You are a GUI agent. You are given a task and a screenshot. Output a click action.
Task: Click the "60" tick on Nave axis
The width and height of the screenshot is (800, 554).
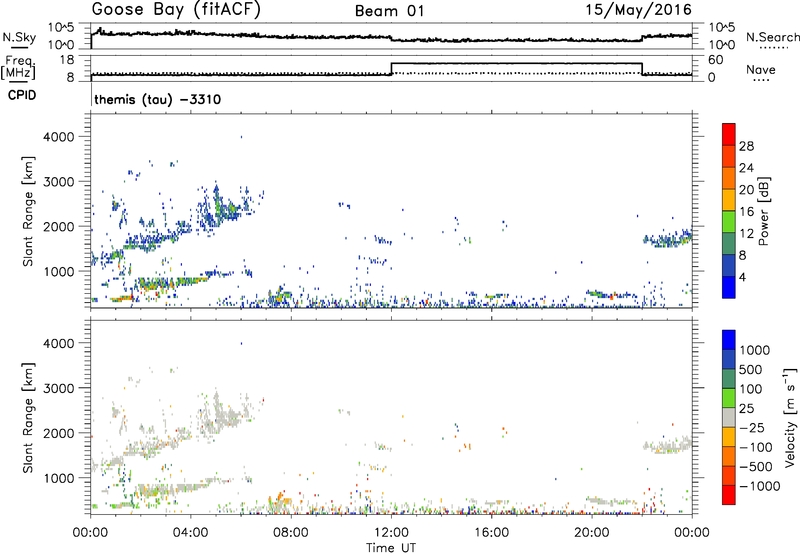[x=716, y=60]
